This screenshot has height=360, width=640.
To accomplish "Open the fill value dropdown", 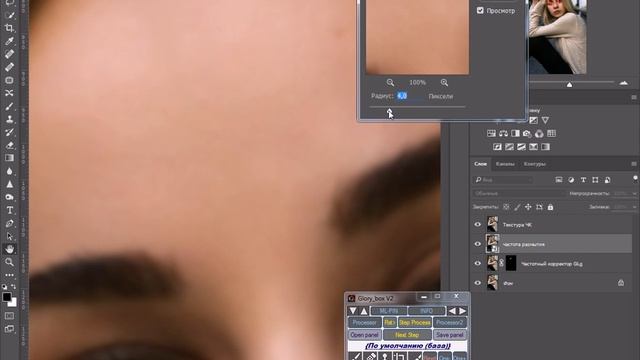I will click(x=635, y=207).
